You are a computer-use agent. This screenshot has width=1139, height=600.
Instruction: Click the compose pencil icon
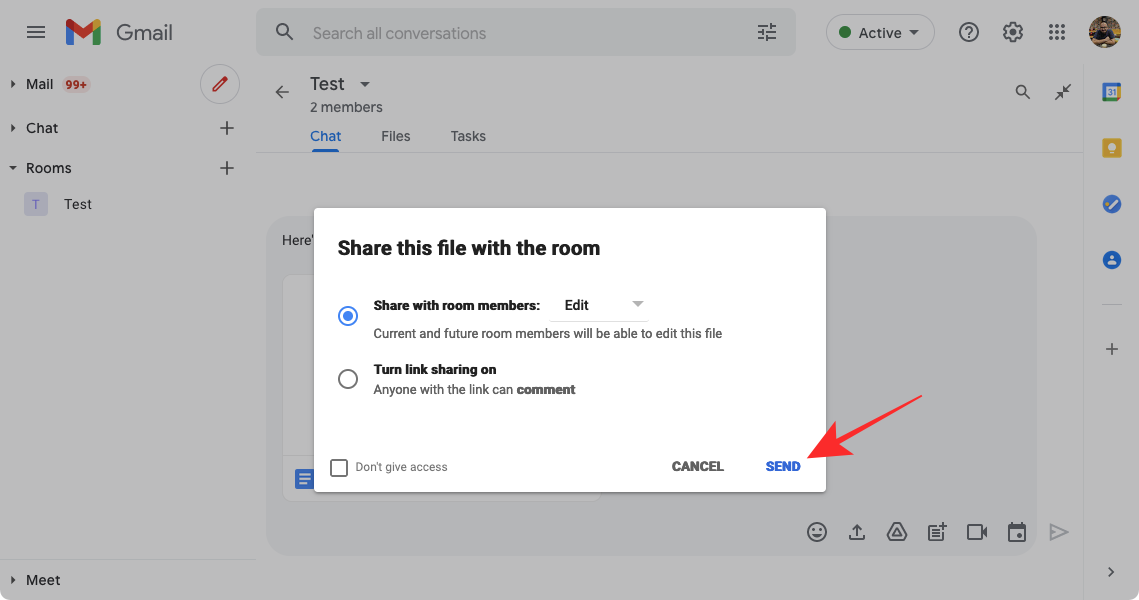(220, 84)
